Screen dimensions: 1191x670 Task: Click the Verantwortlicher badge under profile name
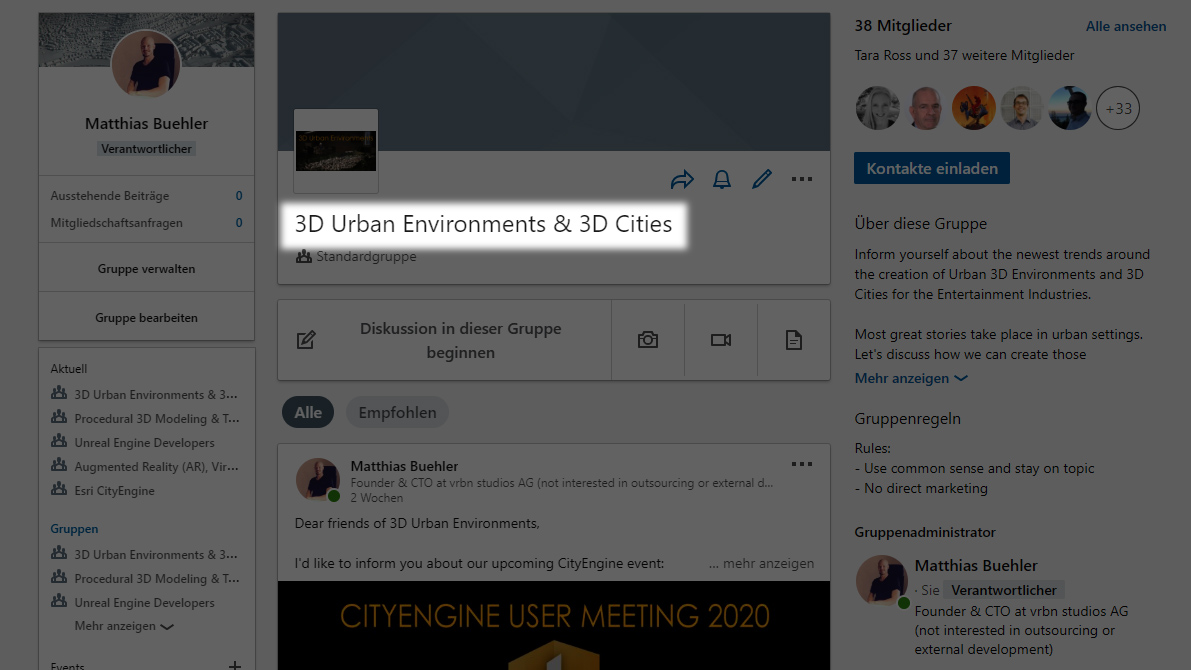click(147, 149)
